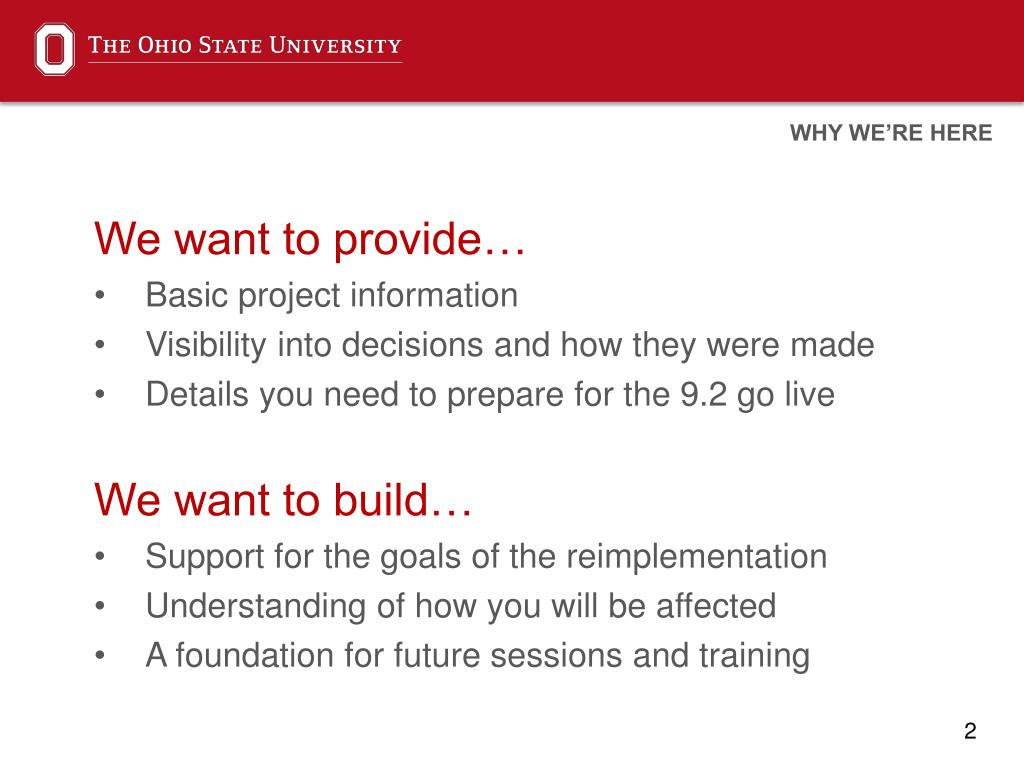Select 'Understanding of how you will be affected'
1024x768 pixels.
[461, 607]
